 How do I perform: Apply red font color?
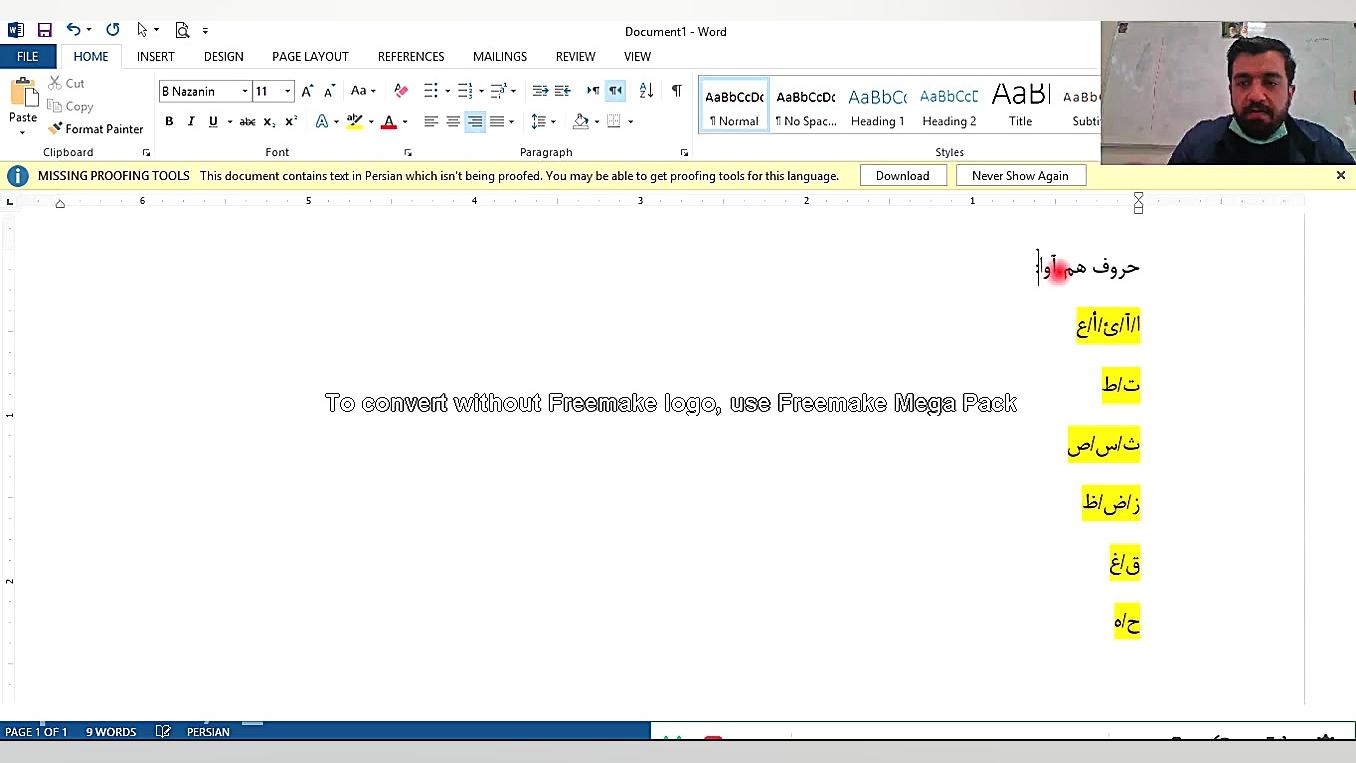click(x=389, y=122)
